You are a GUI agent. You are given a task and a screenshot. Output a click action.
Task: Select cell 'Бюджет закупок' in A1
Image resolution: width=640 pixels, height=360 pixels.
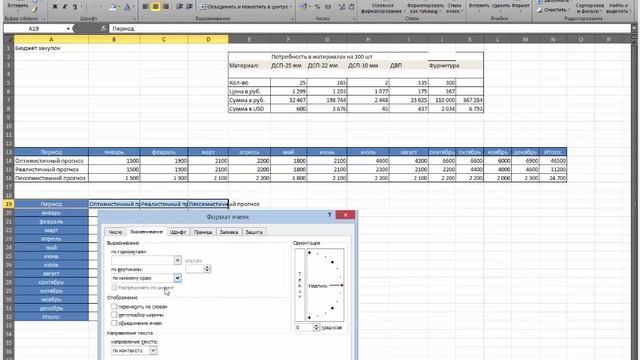click(x=51, y=48)
